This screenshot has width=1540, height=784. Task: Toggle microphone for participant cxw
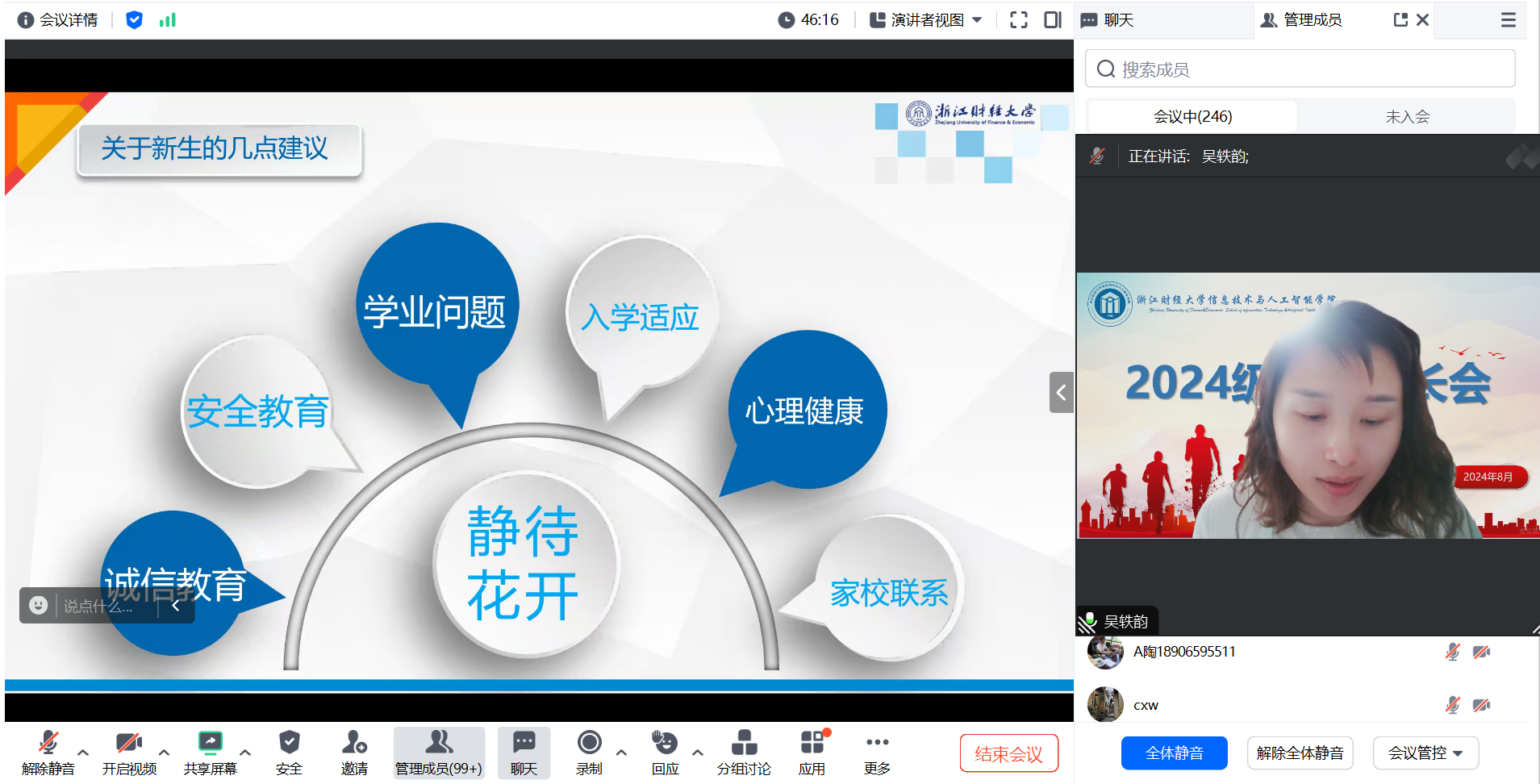pyautogui.click(x=1452, y=705)
